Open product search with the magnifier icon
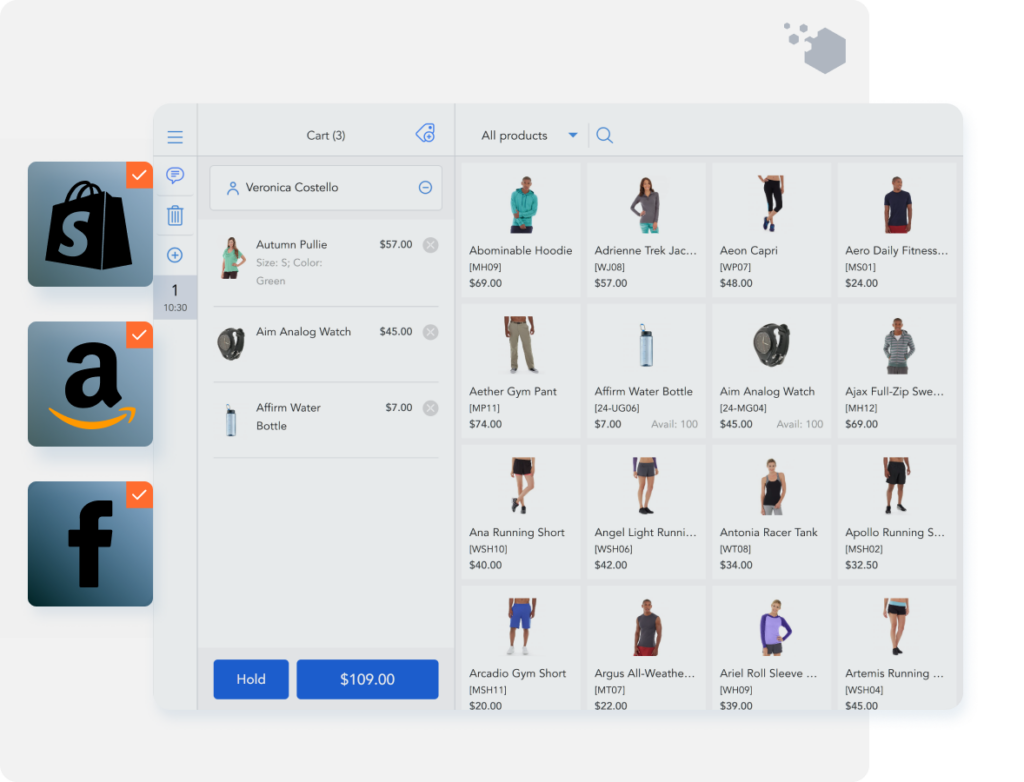Screen dimensions: 1024x782 [604, 134]
